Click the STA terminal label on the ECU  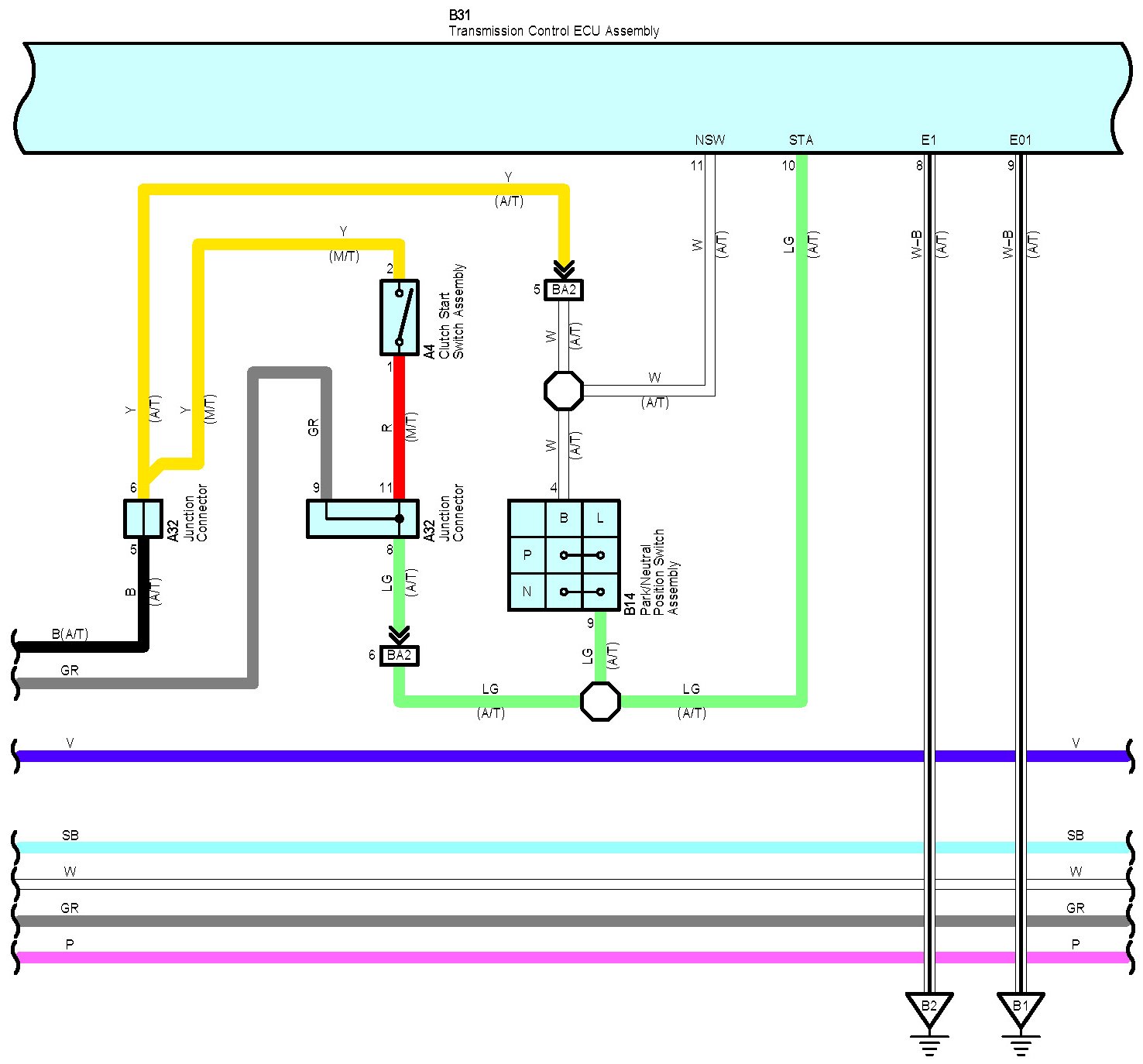coord(801,140)
